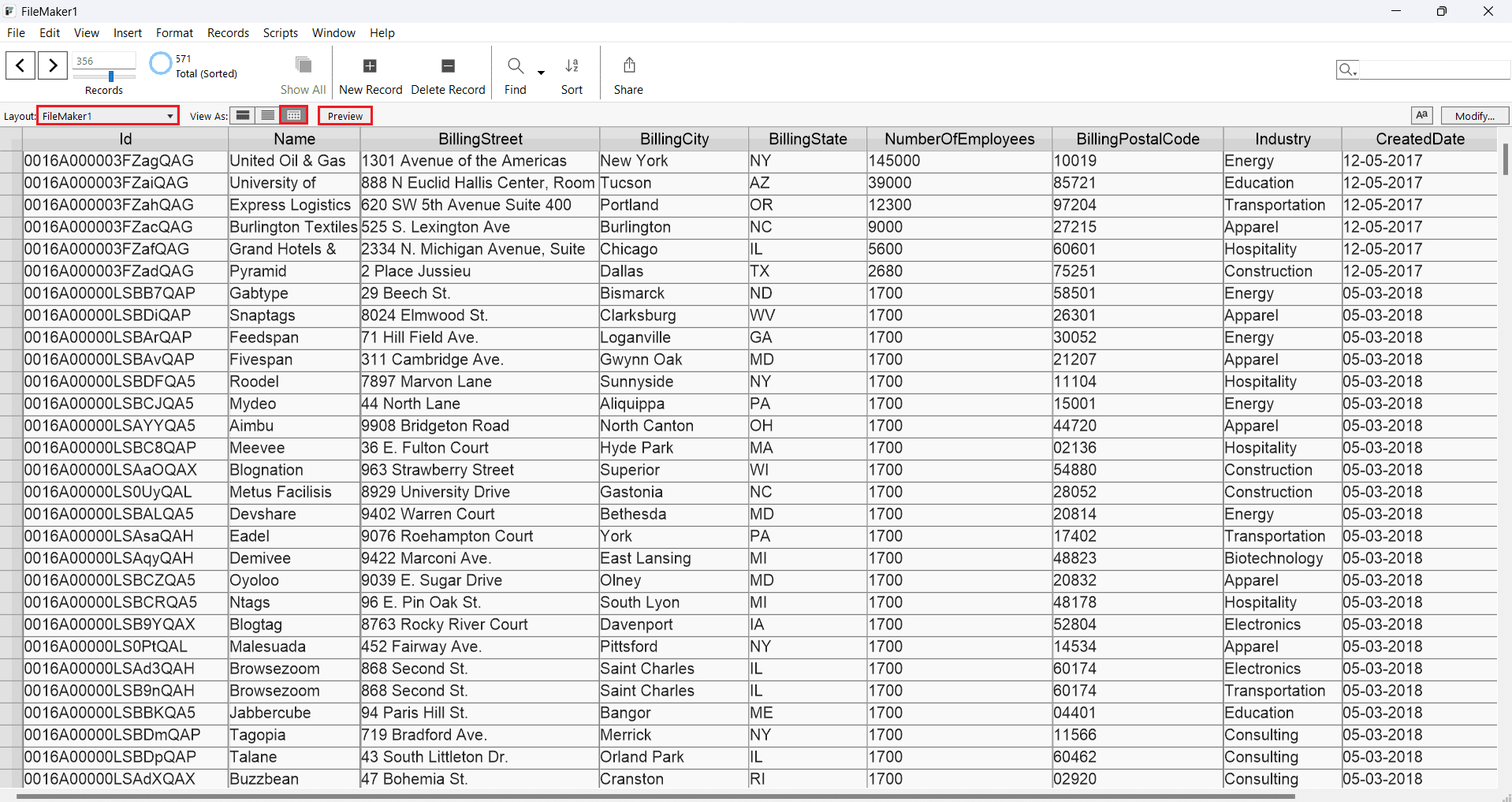Expand the Find options arrow

541,73
